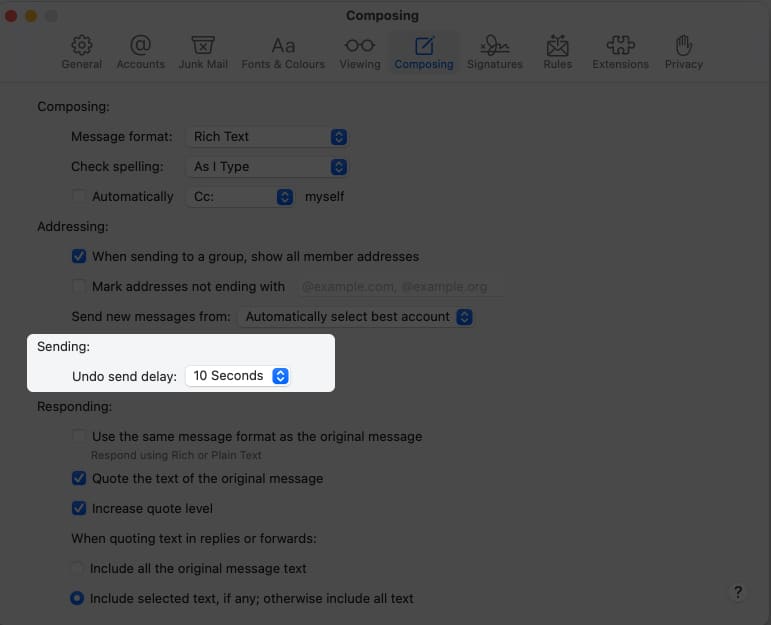This screenshot has height=625, width=771.
Task: Open Fonts & Colours Aa icon
Action: [x=283, y=46]
